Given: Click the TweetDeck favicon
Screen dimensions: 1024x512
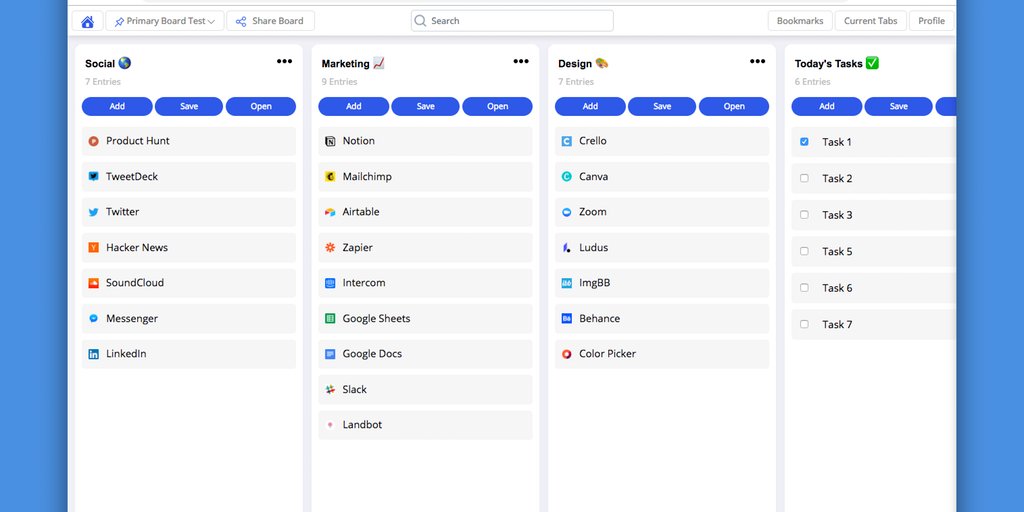Looking at the screenshot, I should click(93, 176).
